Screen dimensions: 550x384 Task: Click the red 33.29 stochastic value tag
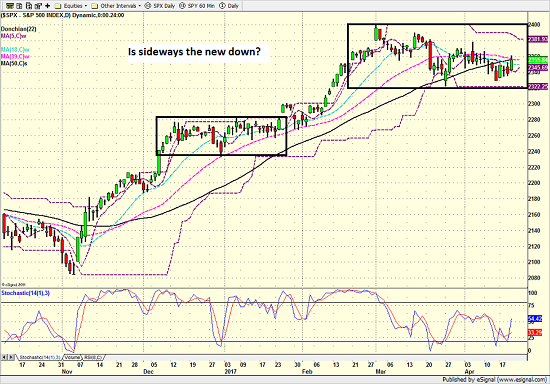click(x=535, y=332)
